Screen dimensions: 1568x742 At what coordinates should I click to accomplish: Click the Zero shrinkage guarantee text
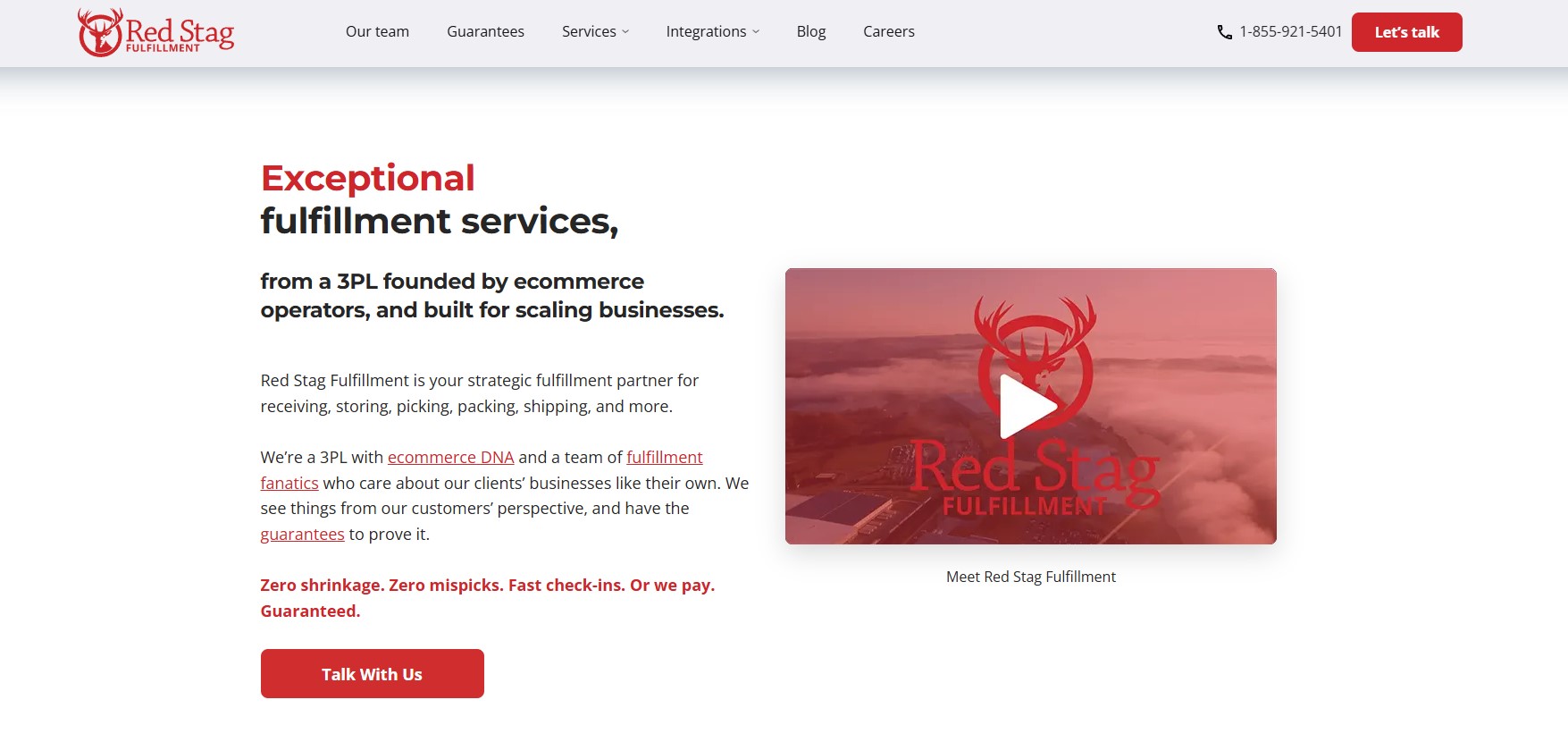tap(487, 598)
